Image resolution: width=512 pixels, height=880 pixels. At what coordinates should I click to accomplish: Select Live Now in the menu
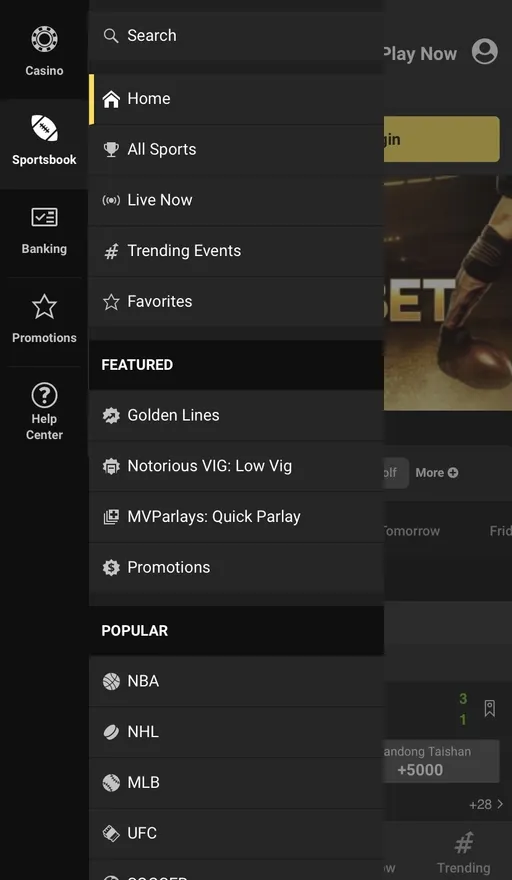(x=236, y=200)
